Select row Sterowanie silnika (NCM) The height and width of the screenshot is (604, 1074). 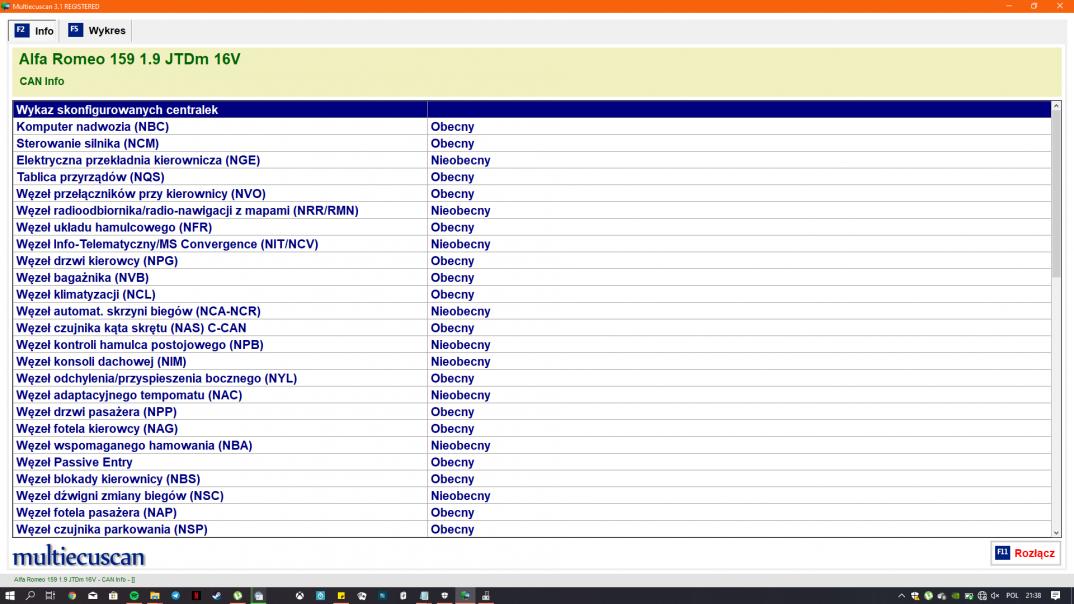532,143
